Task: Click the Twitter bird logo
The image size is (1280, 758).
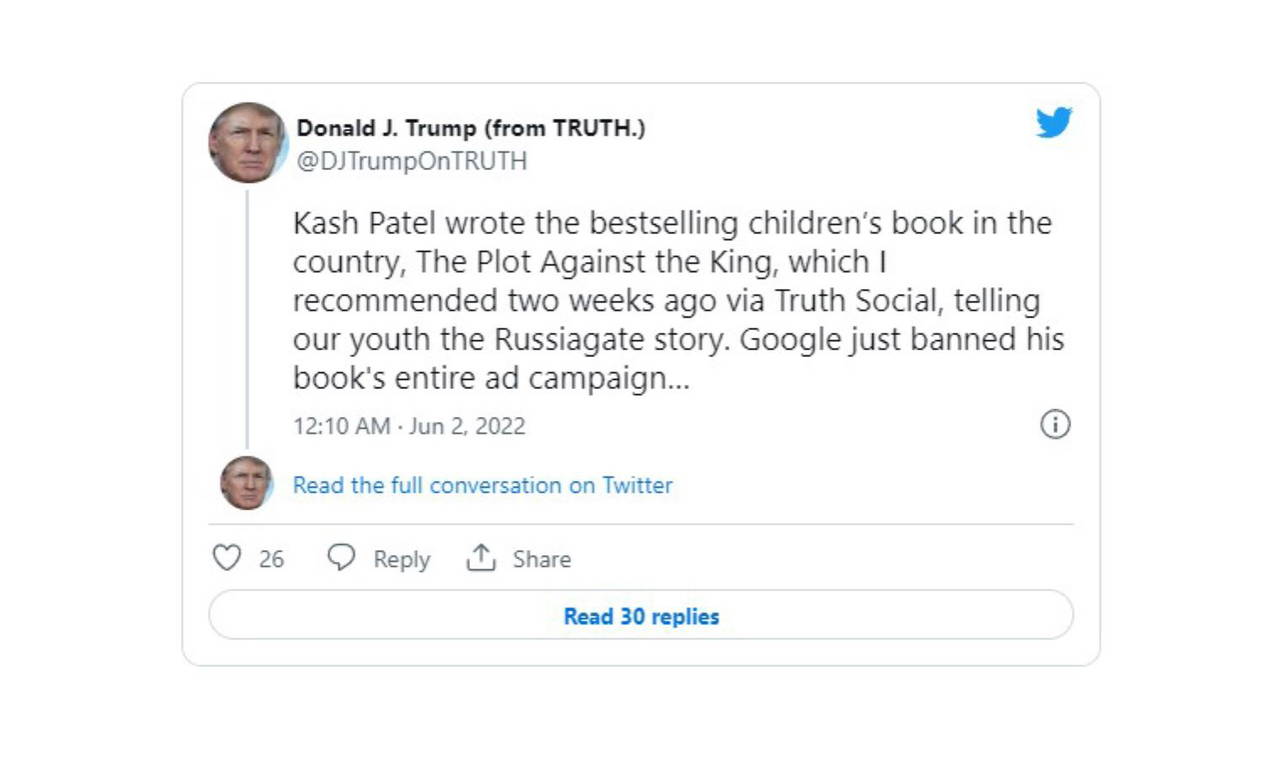Action: coord(1054,123)
